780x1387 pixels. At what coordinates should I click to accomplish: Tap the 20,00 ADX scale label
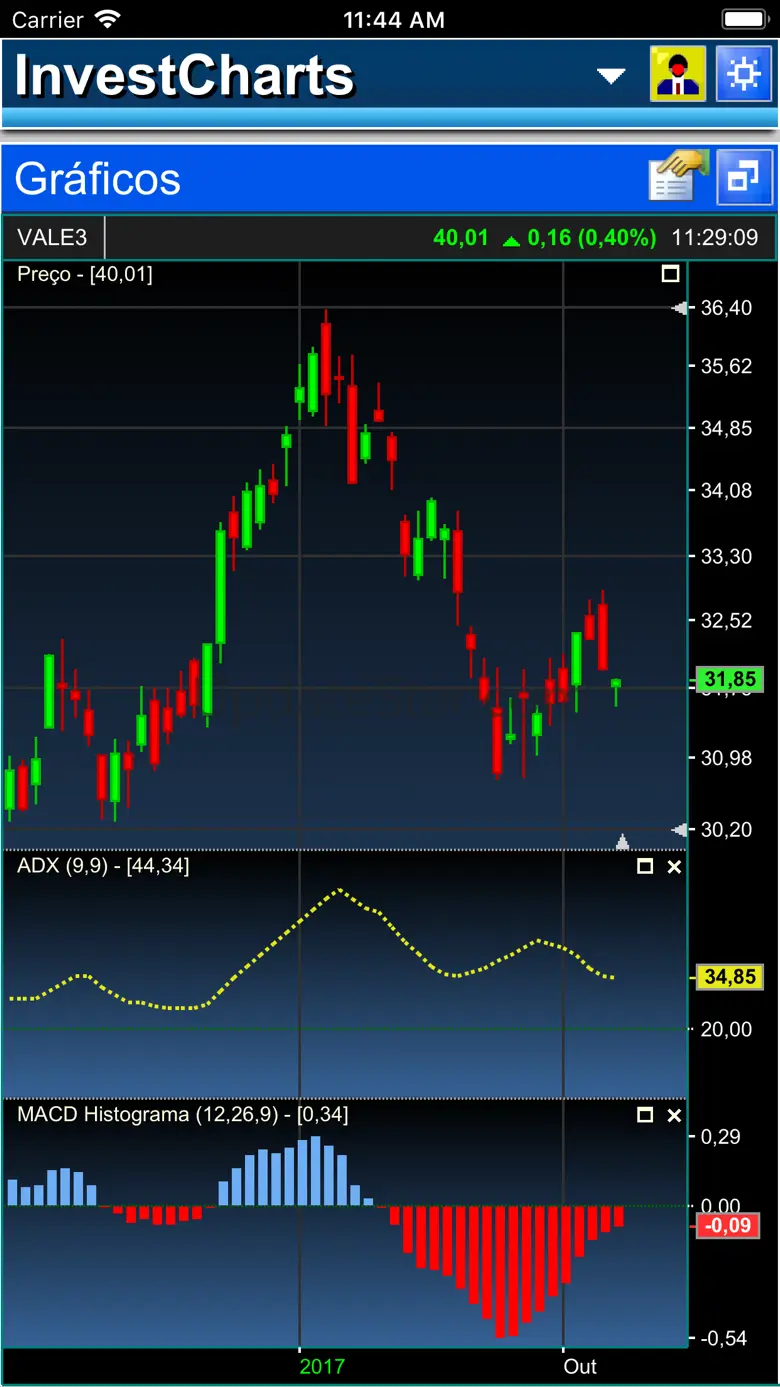click(x=727, y=1029)
